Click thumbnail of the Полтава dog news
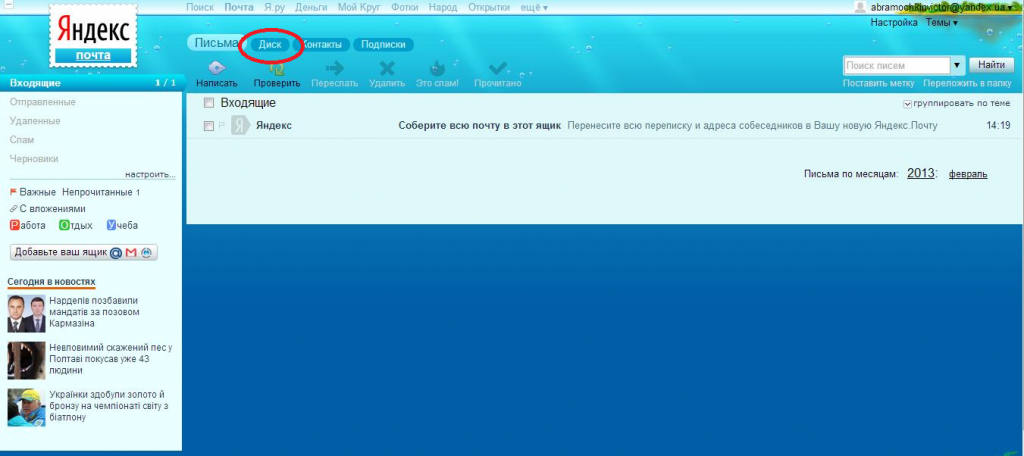 pos(26,360)
